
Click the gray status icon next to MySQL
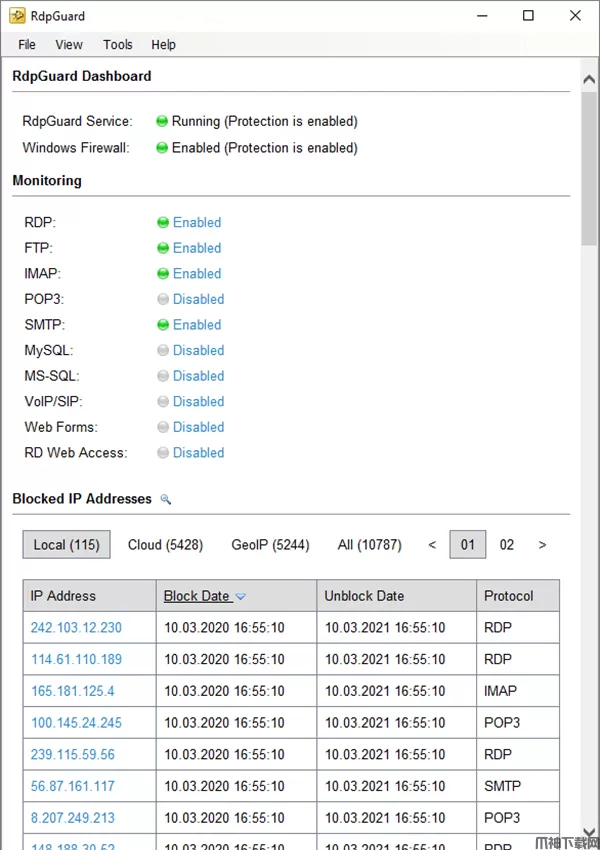162,351
